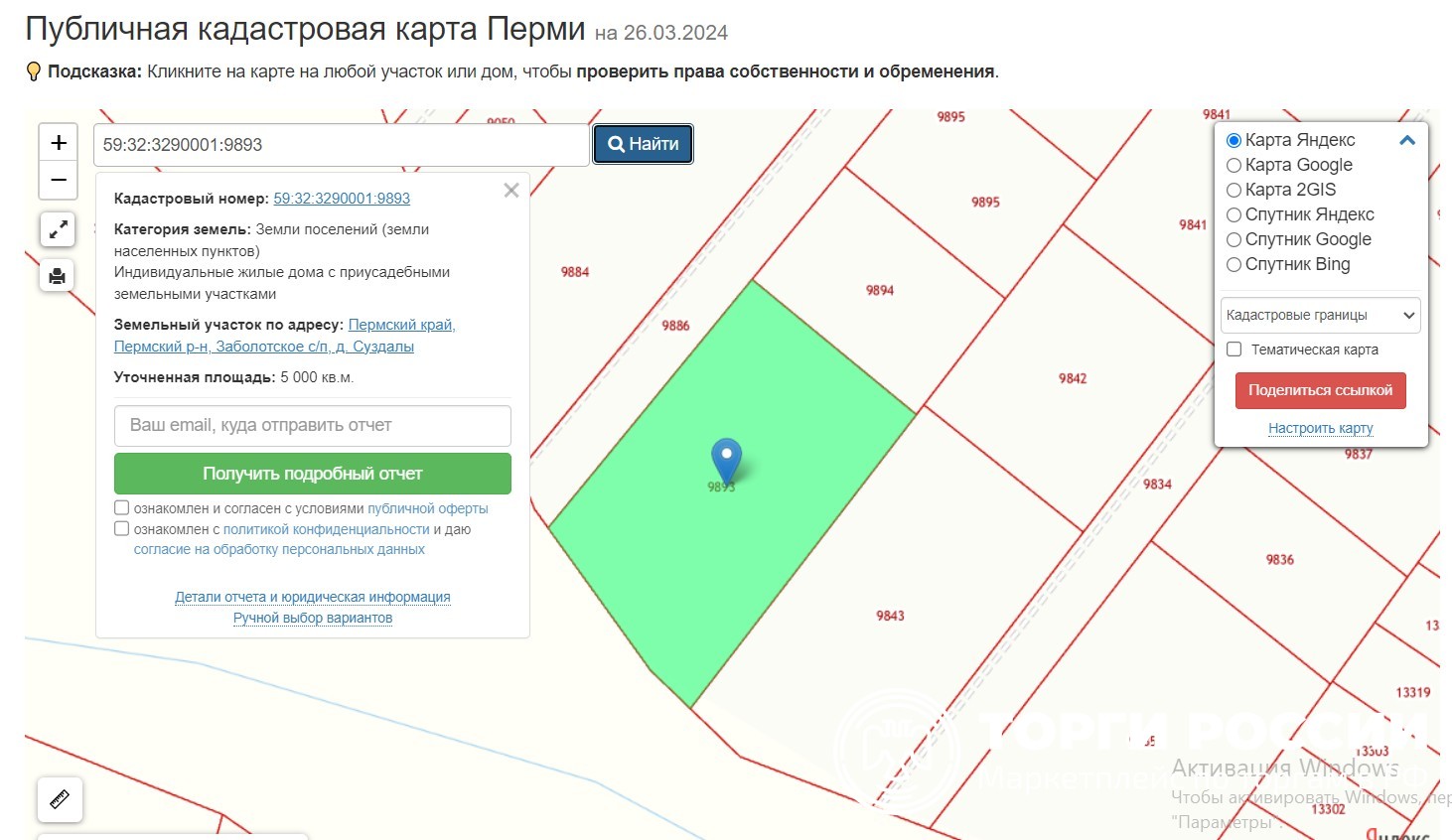Select Карта Google radio option
The width and height of the screenshot is (1452, 840).
[x=1234, y=165]
